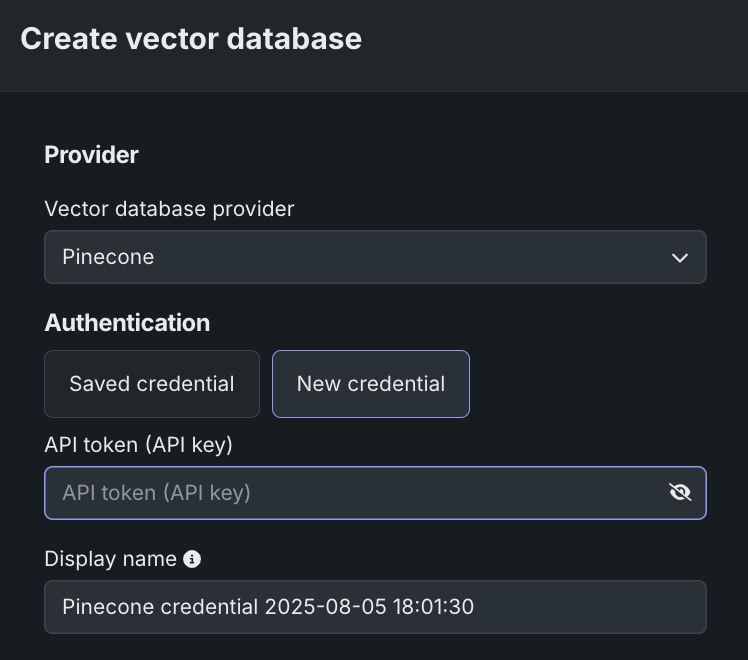Click the "Create vector database" dialog title
748x660 pixels.
pos(191,39)
